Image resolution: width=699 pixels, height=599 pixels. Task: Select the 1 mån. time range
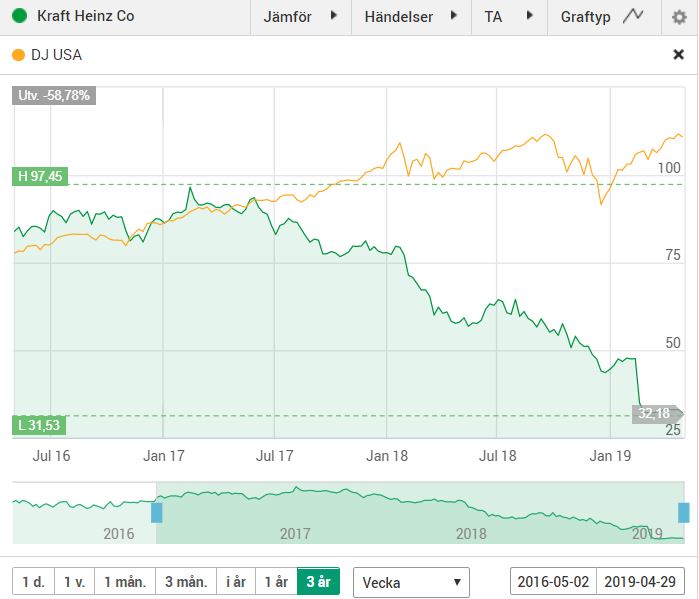coord(125,582)
